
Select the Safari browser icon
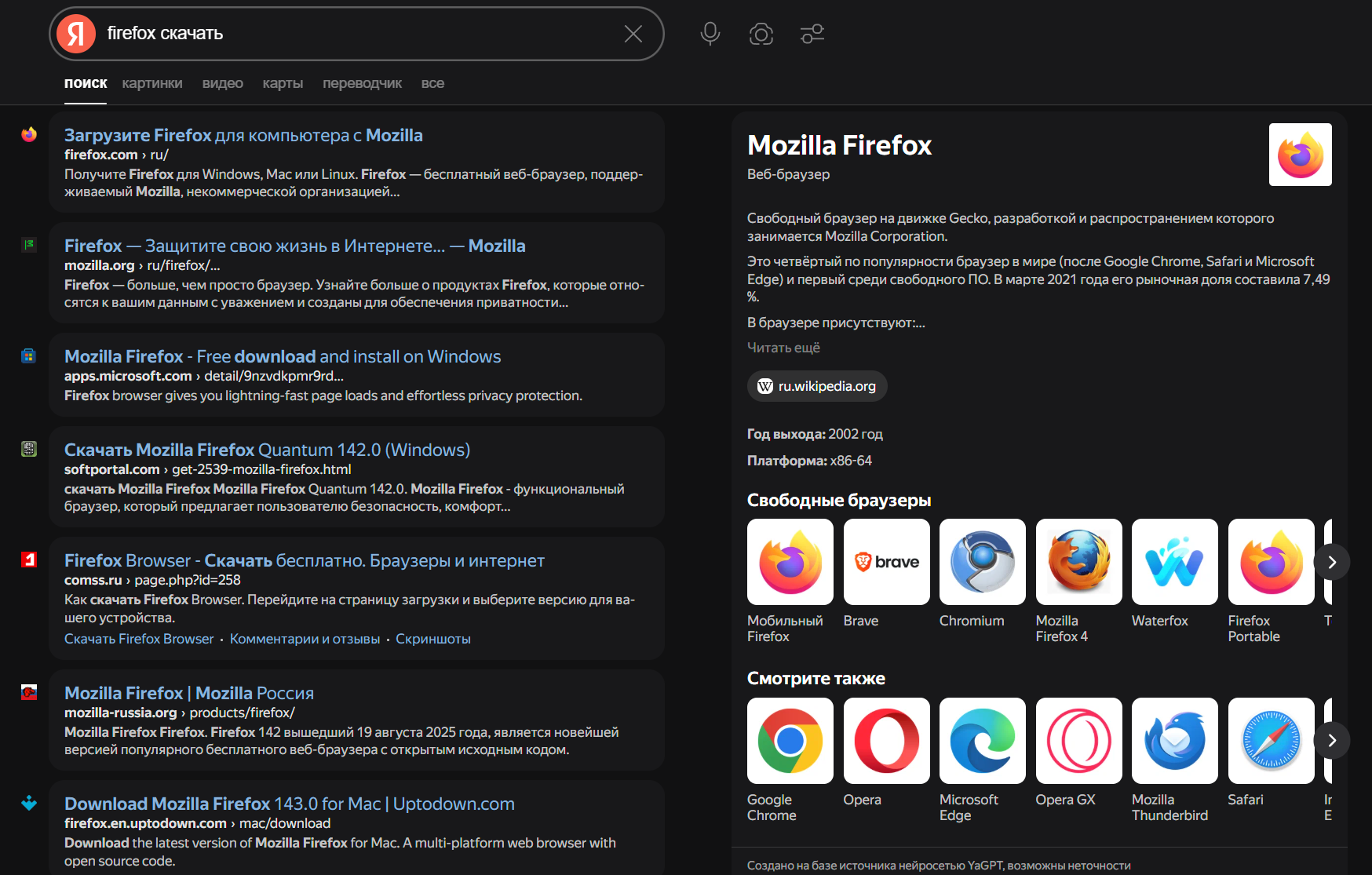click(x=1271, y=741)
